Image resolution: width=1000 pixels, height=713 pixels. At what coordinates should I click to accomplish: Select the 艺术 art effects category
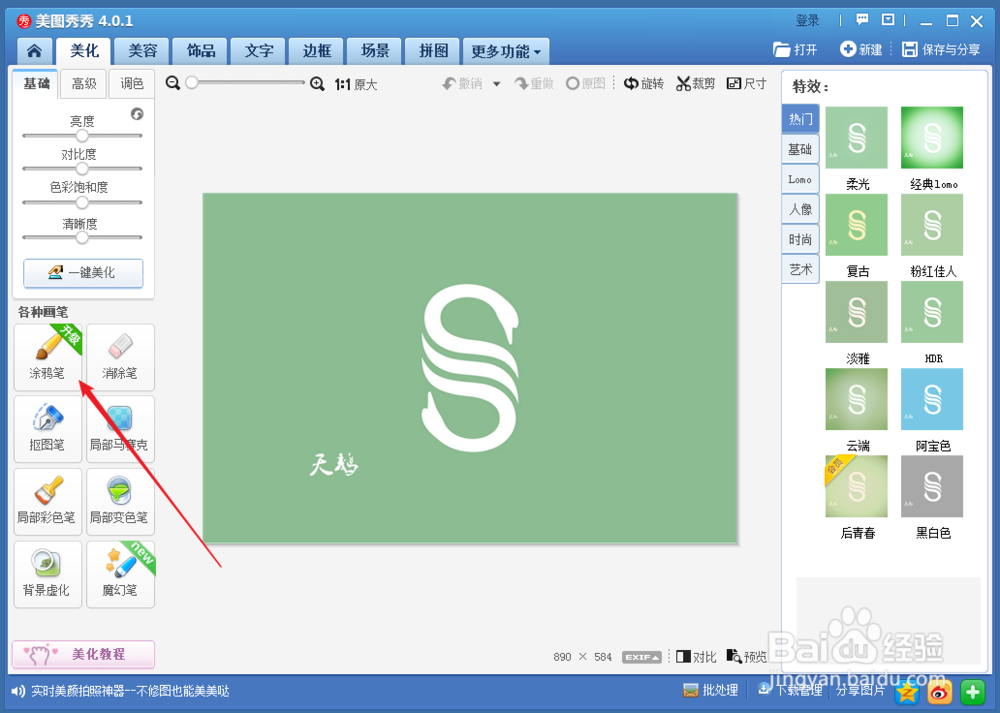[800, 269]
